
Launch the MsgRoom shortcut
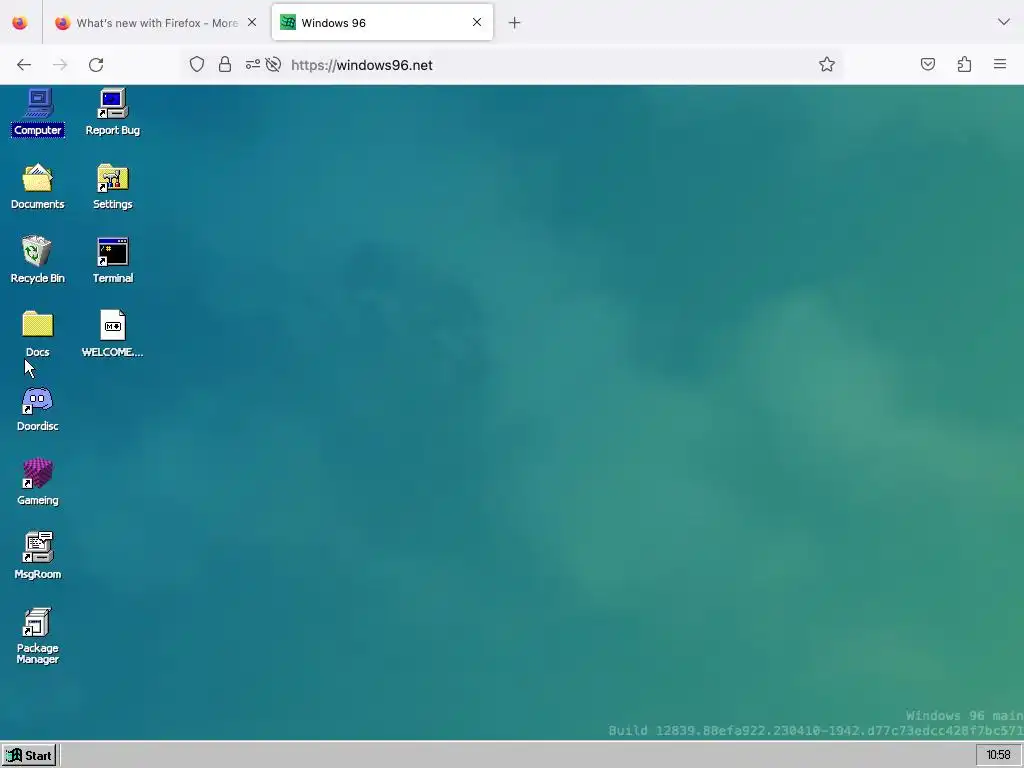pos(38,556)
